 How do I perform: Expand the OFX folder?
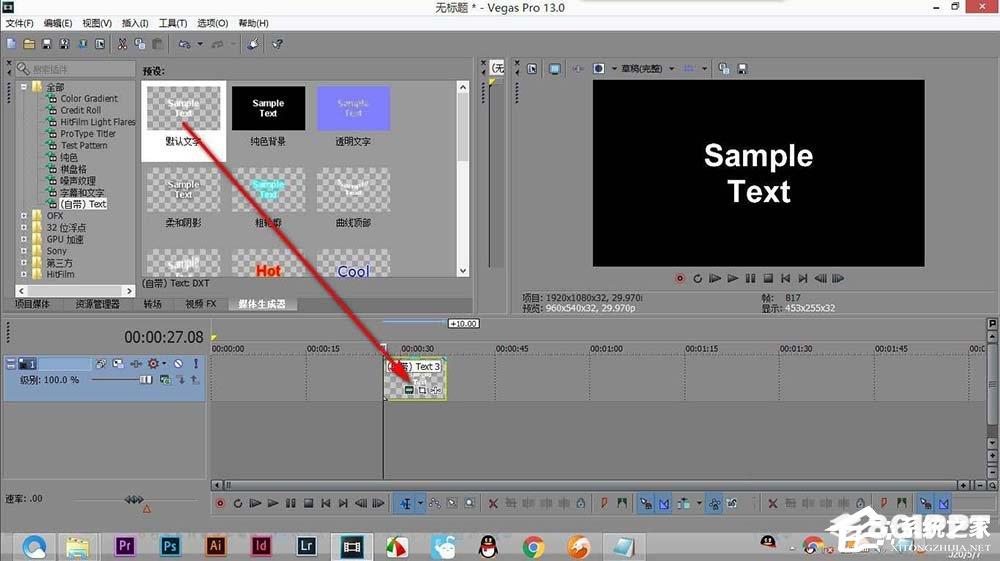[x=24, y=216]
